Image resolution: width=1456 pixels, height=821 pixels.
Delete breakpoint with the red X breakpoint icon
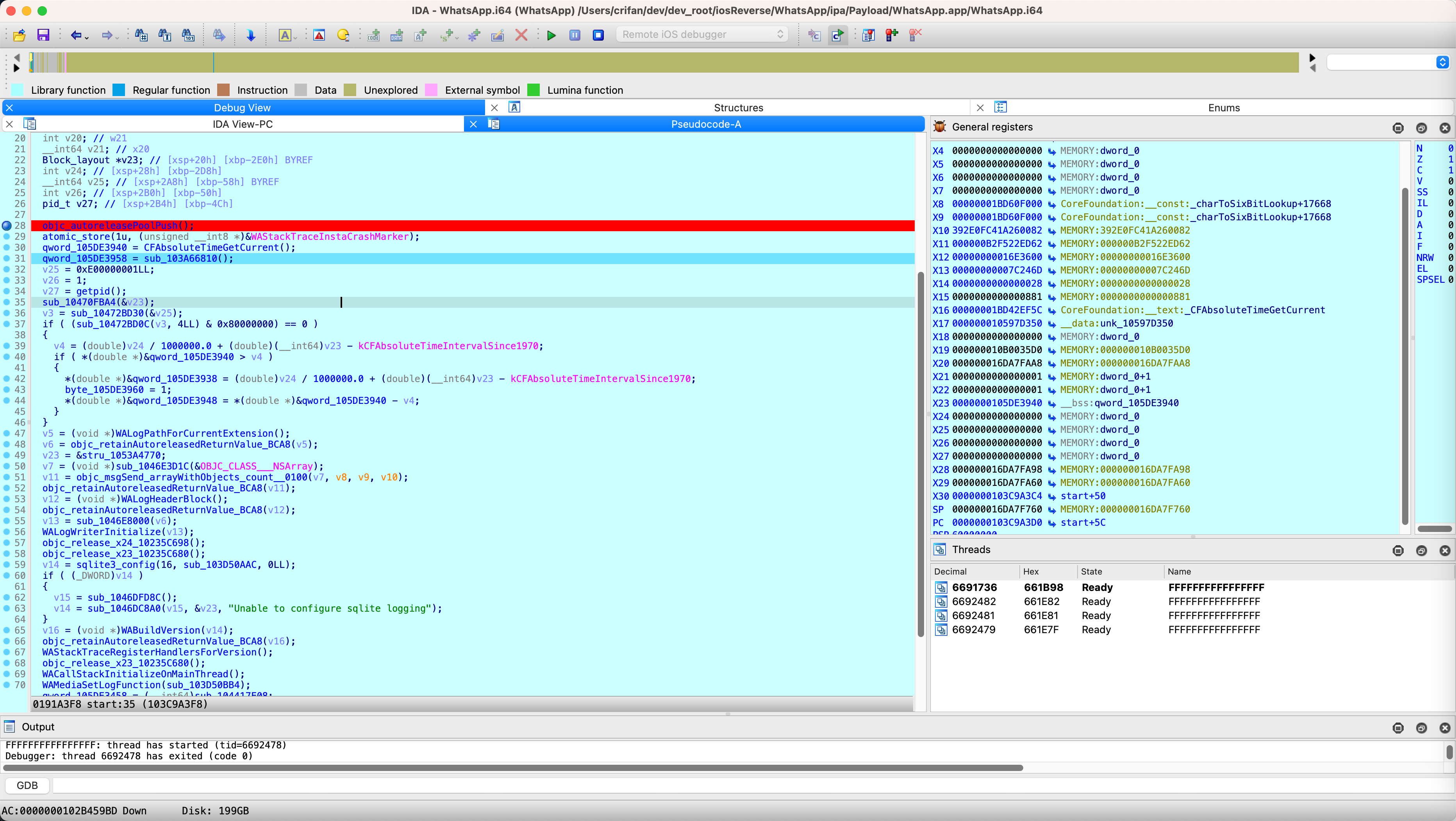pos(915,35)
